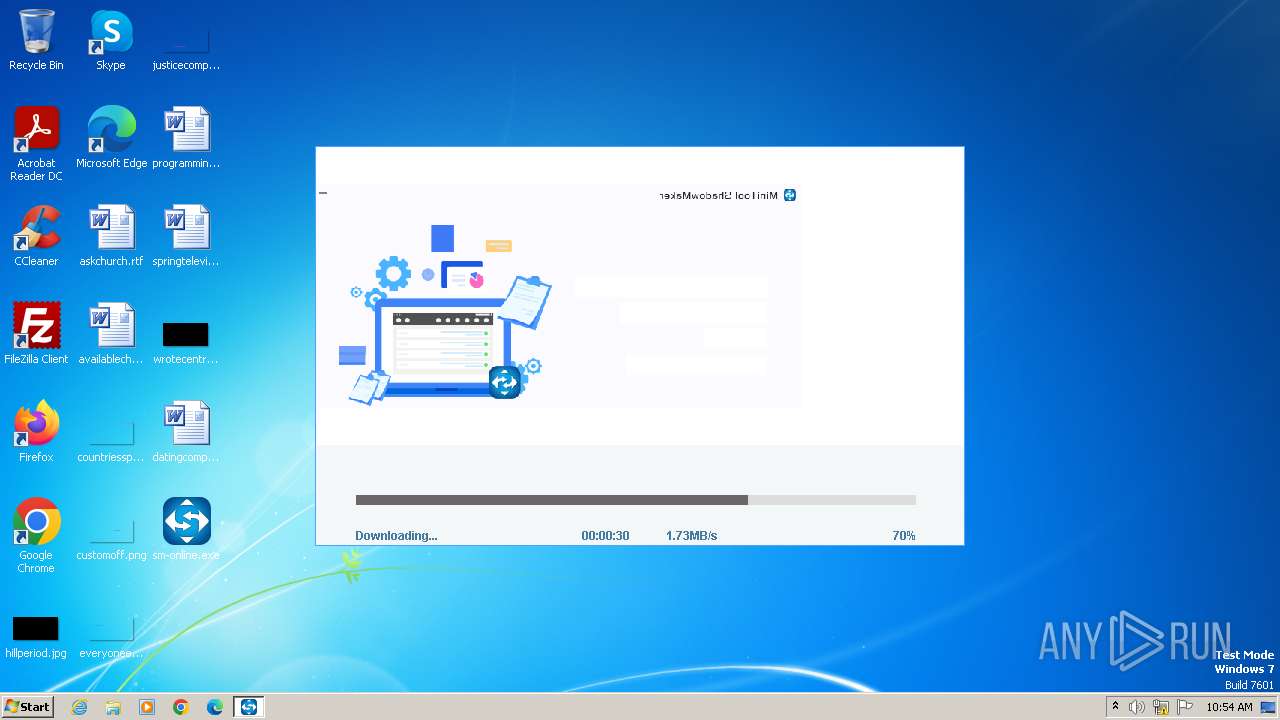1280x720 pixels.
Task: Open the volume speaker tray icon
Action: [1137, 707]
